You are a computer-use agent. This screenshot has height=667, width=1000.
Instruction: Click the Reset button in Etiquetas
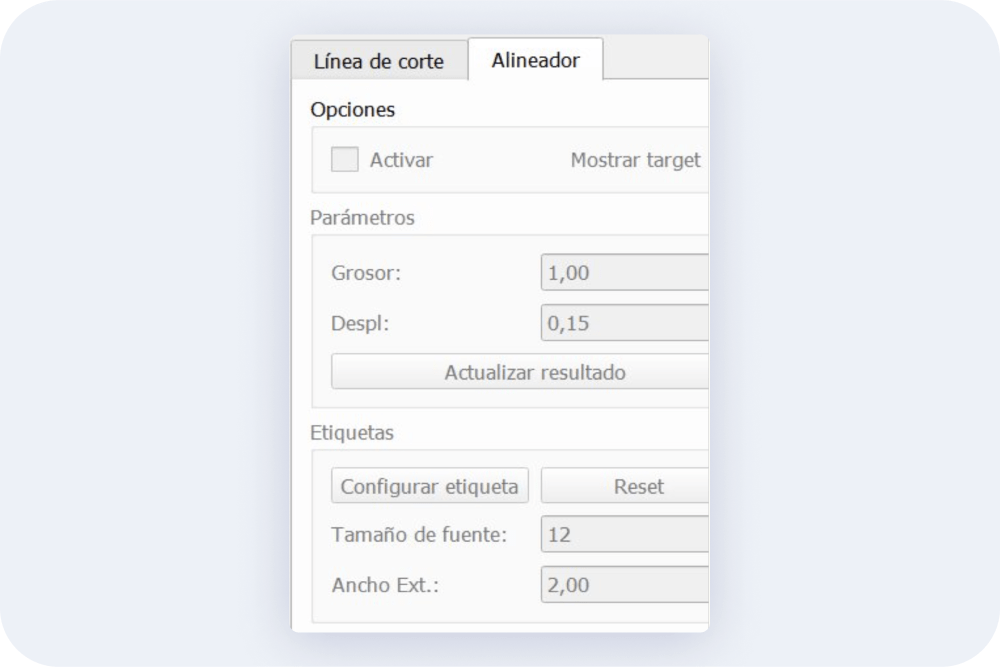pos(625,486)
